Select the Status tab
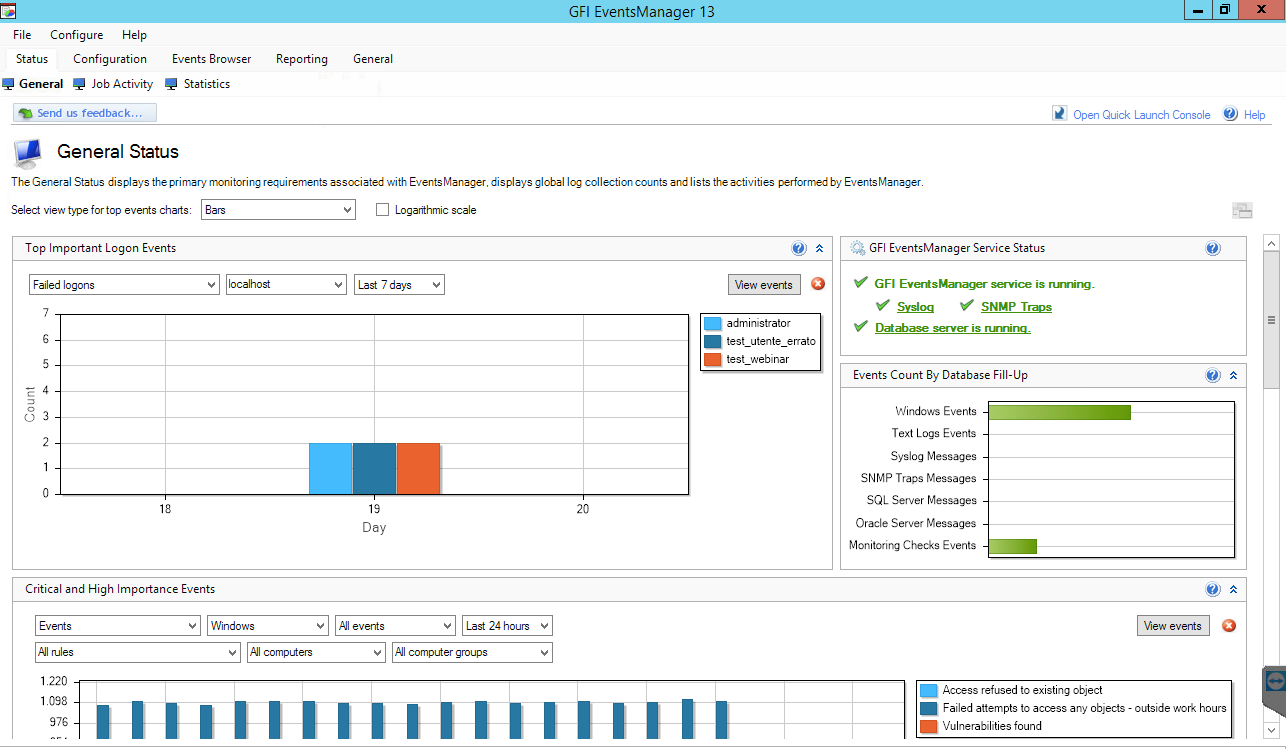 [32, 59]
